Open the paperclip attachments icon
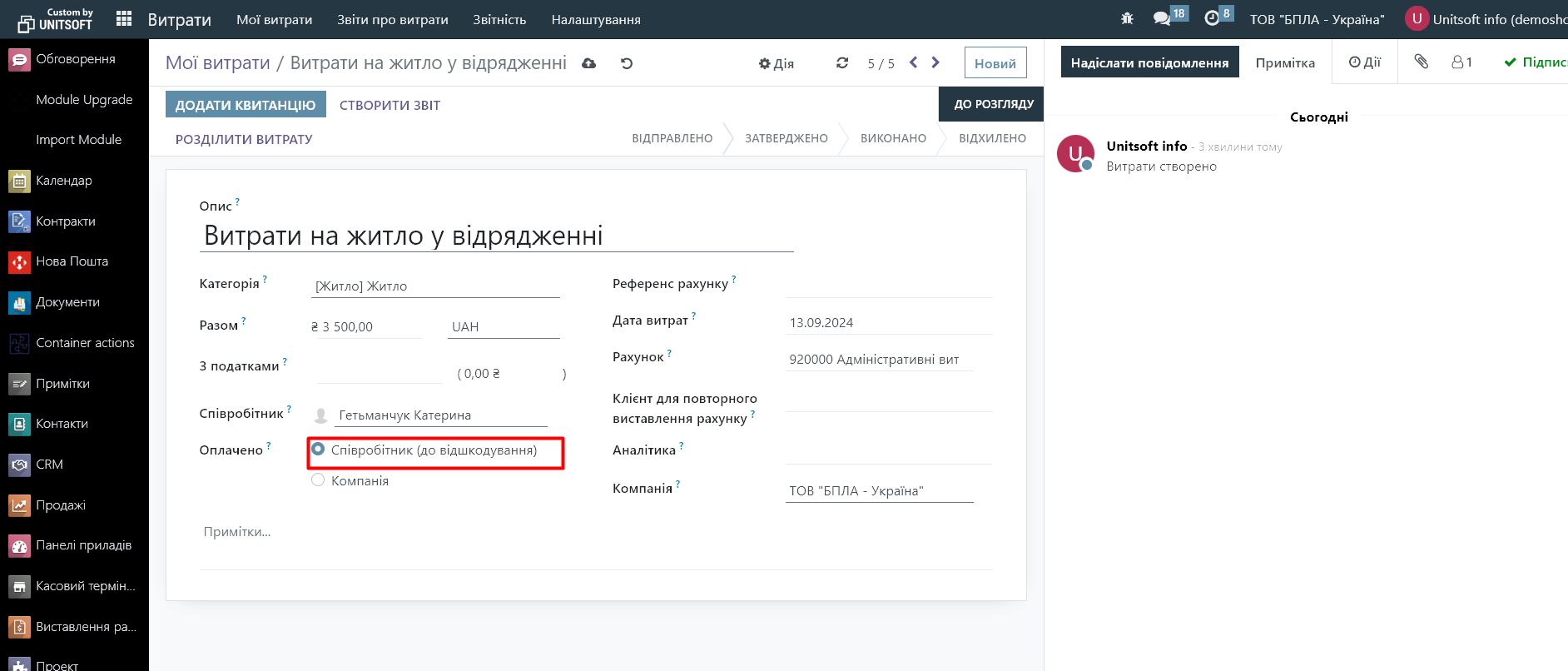 tap(1421, 62)
